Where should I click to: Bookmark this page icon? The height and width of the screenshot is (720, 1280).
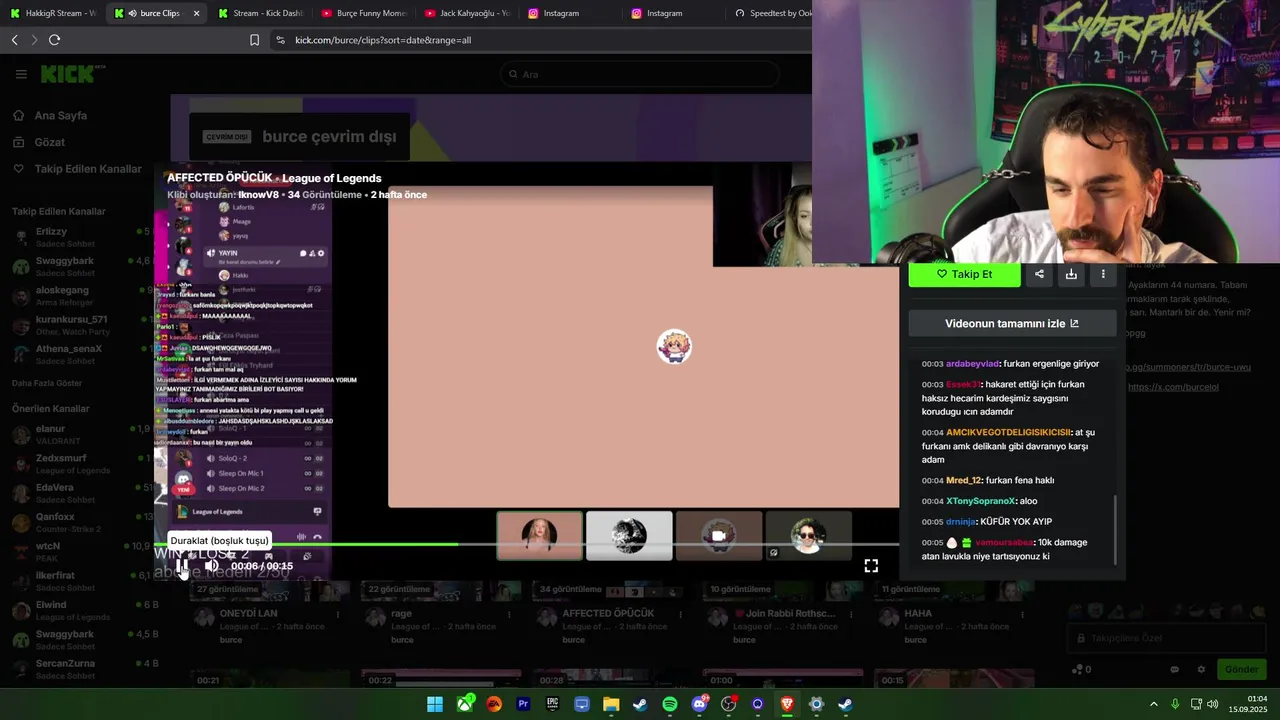tap(254, 40)
